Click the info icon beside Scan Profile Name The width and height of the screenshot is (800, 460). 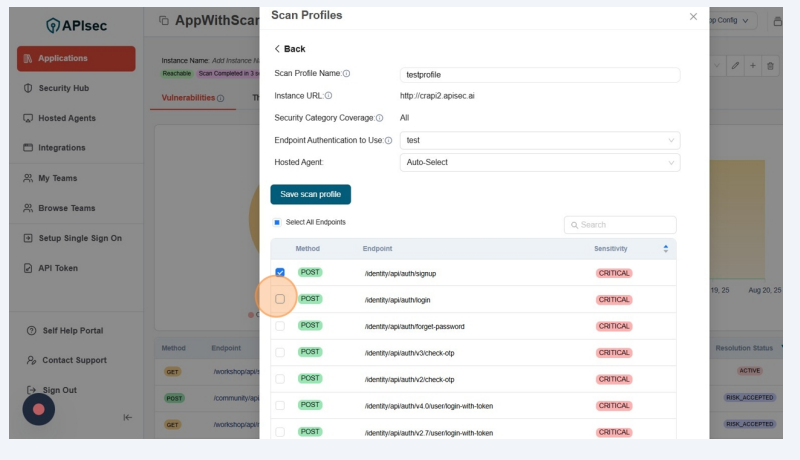347,74
